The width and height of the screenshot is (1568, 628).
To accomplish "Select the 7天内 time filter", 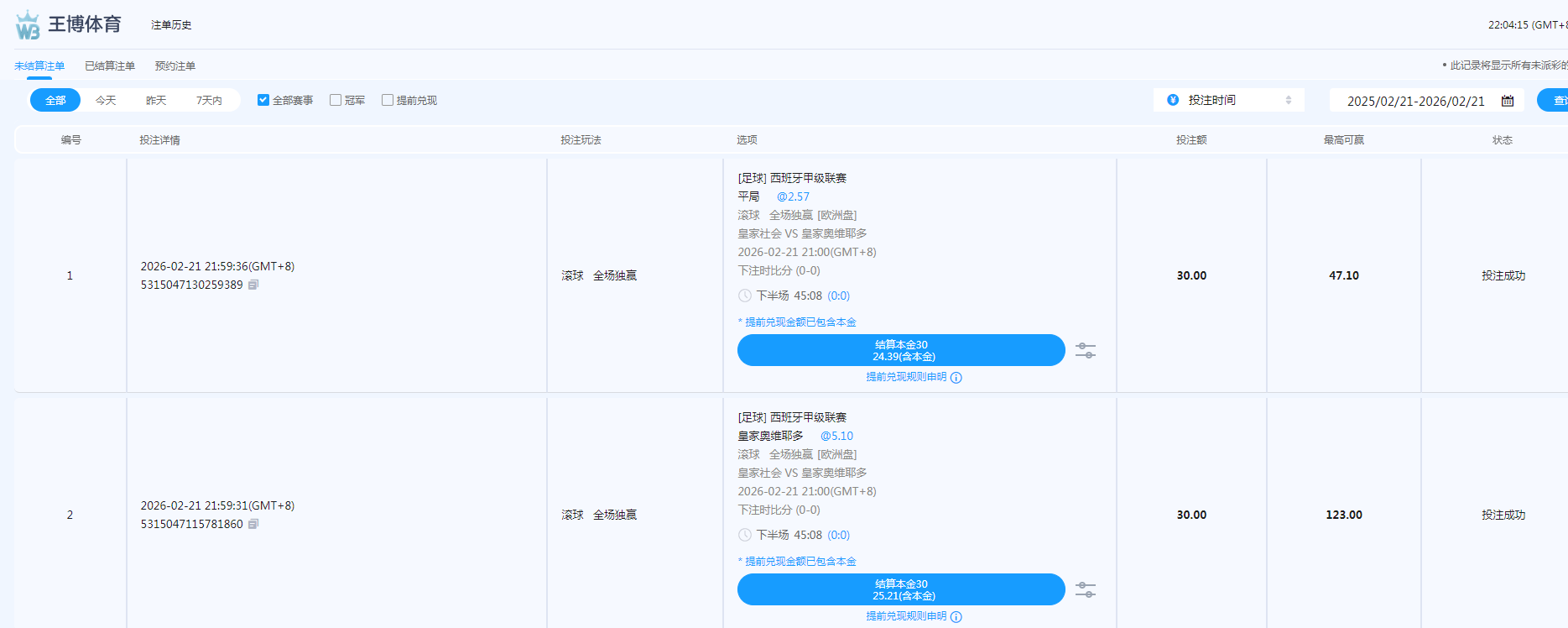I will [x=209, y=100].
